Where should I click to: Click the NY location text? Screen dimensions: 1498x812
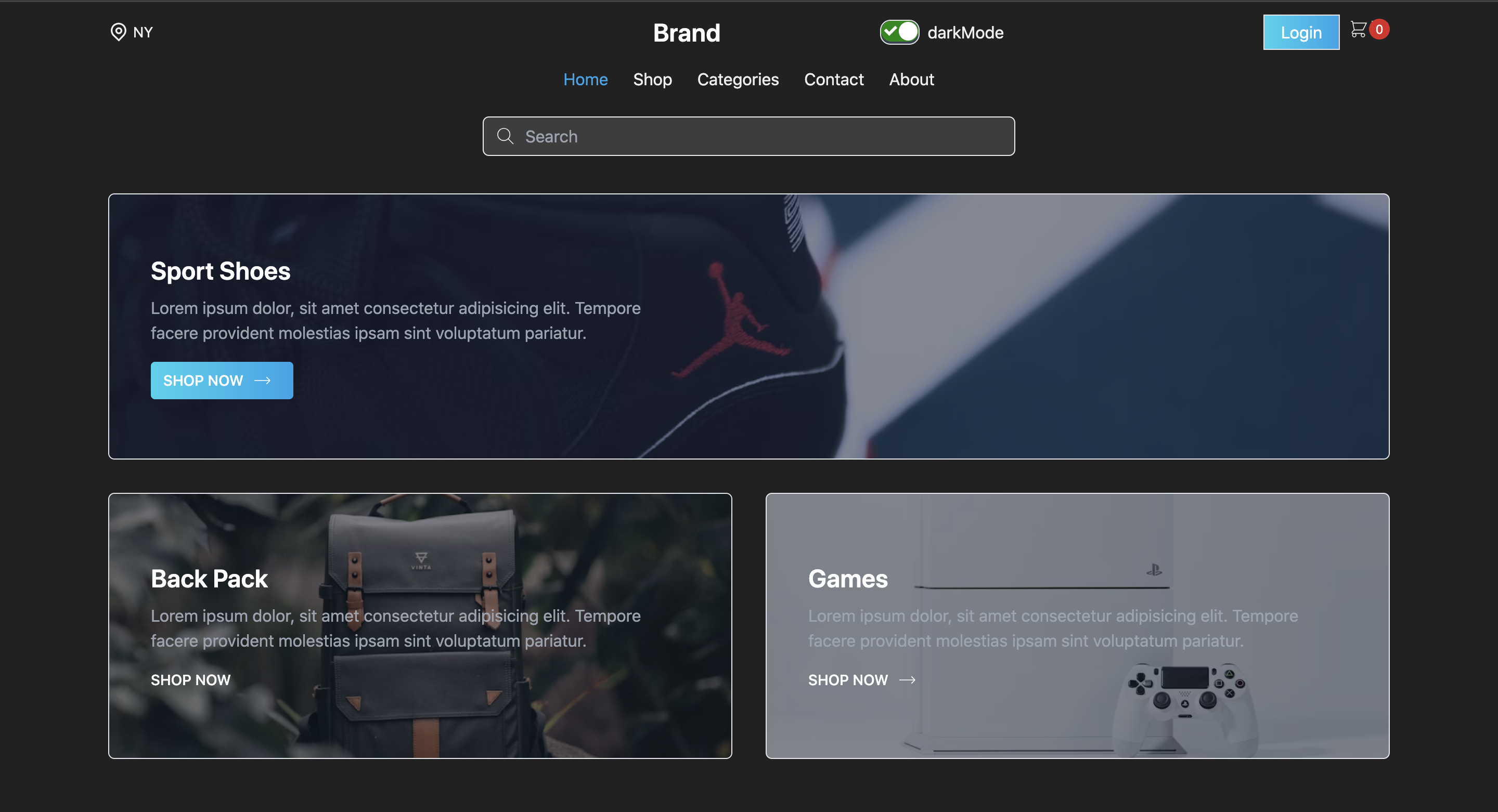point(143,33)
